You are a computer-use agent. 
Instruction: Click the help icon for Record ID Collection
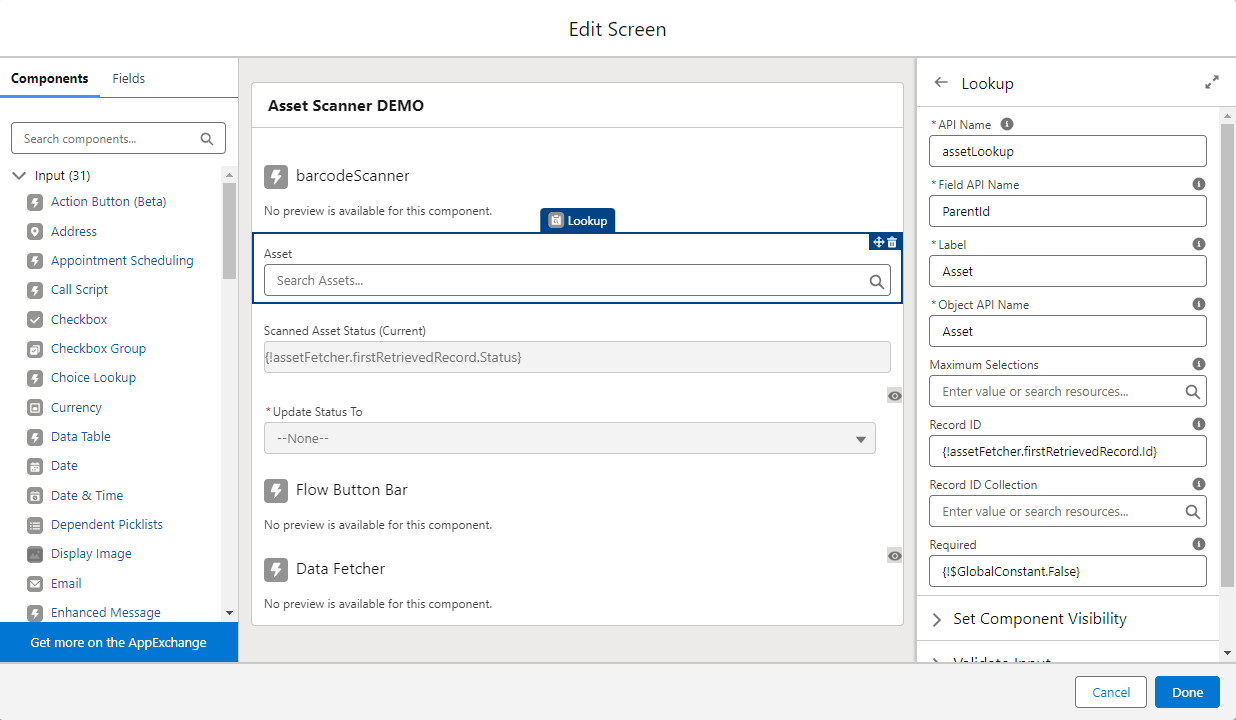pyautogui.click(x=1199, y=484)
